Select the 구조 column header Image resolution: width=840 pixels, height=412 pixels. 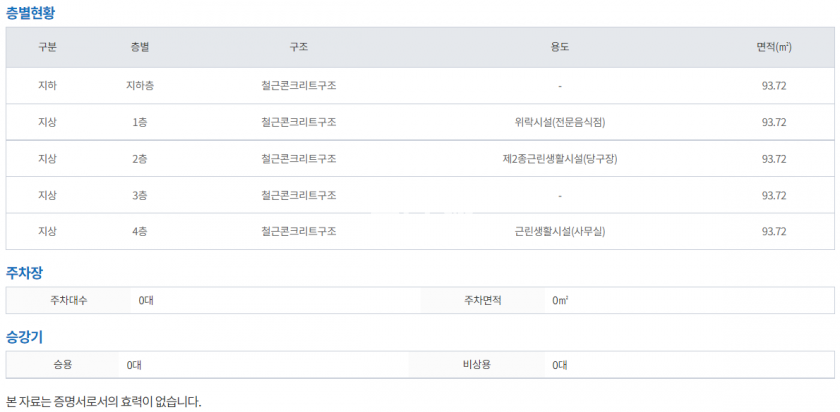tap(298, 48)
